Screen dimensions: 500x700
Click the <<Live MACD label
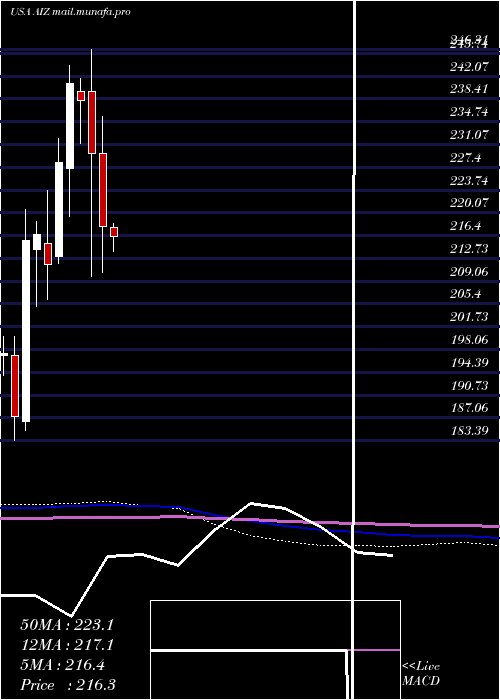coord(421,674)
